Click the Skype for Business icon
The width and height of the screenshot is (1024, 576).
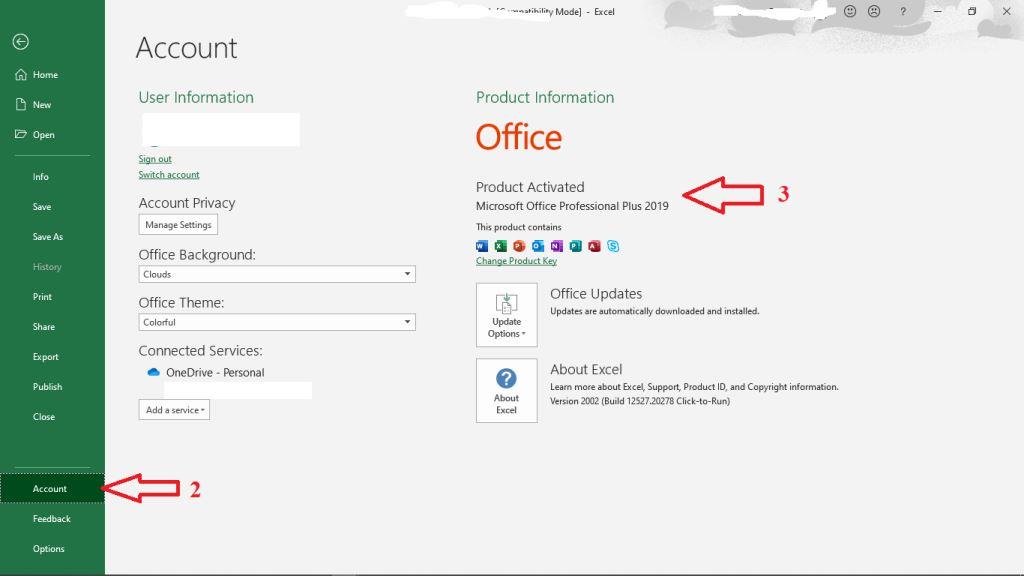coord(613,246)
